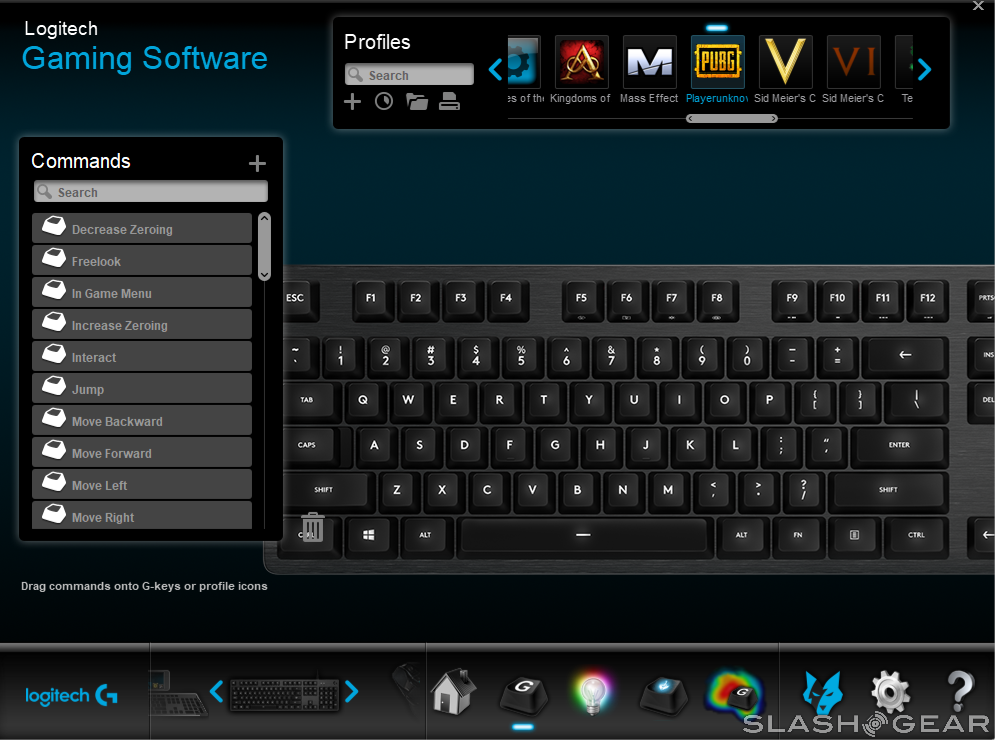Screen dimensions: 995x740
Task: Click the profiles horizontal scrollbar thumb
Action: click(x=732, y=119)
